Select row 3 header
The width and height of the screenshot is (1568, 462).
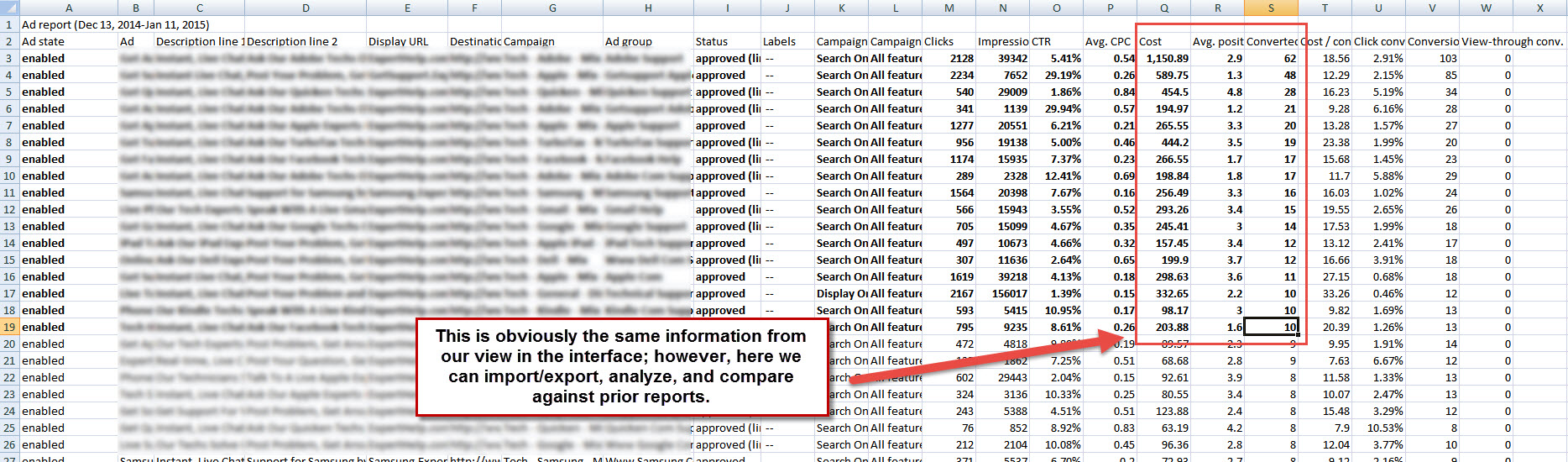[x=9, y=58]
